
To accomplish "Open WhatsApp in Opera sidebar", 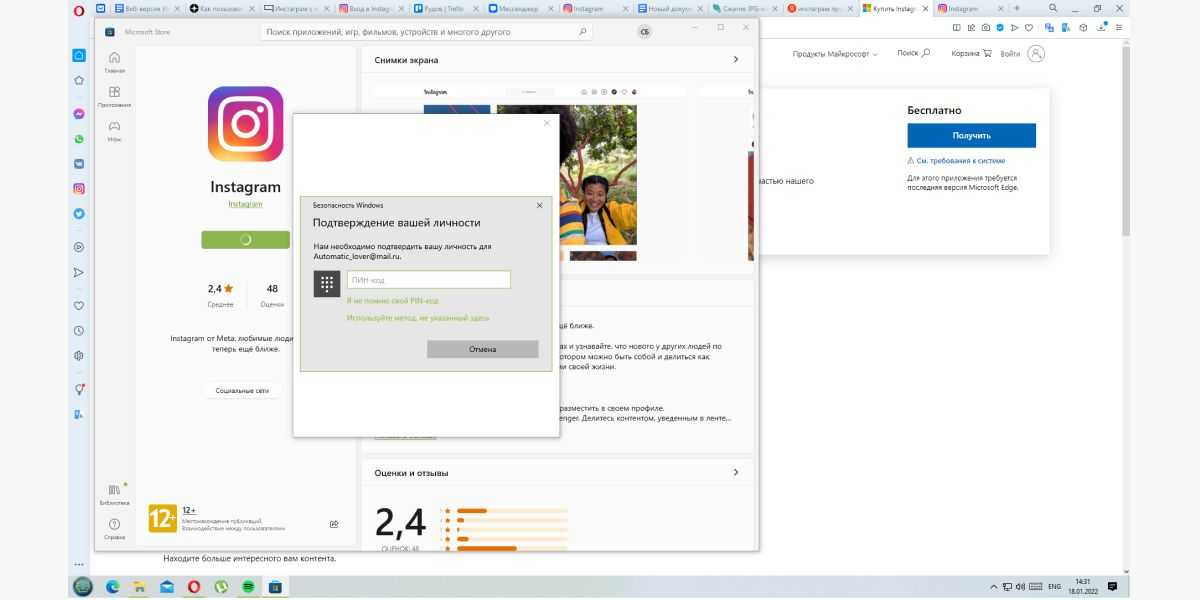I will coord(79,139).
